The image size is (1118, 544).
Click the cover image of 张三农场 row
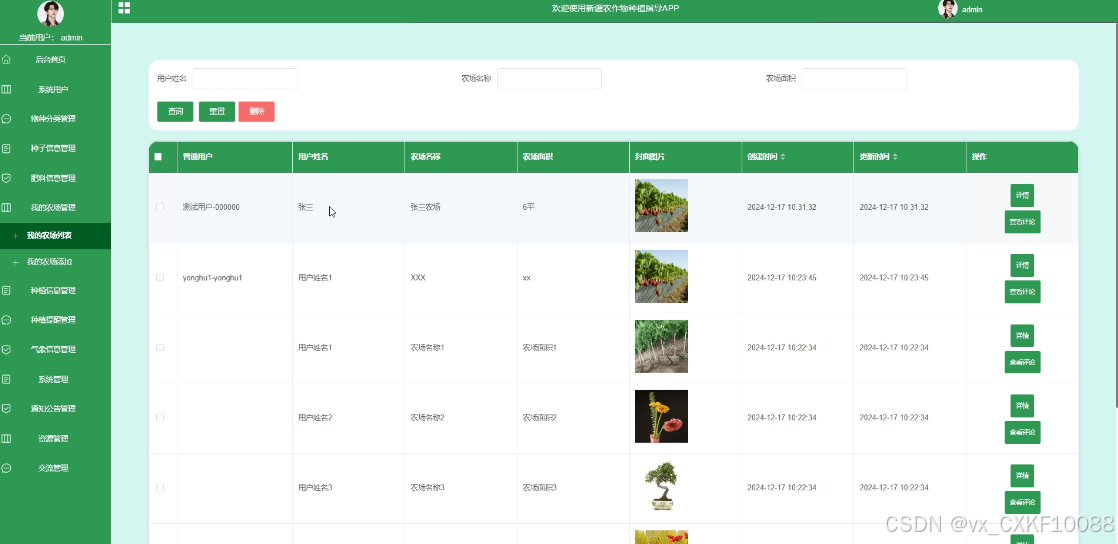(661, 205)
